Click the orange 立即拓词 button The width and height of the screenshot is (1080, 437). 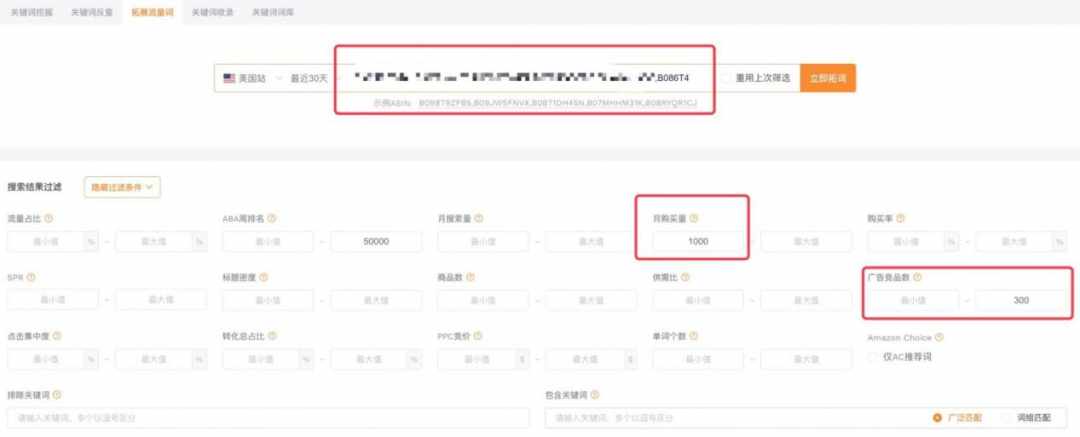click(x=828, y=79)
